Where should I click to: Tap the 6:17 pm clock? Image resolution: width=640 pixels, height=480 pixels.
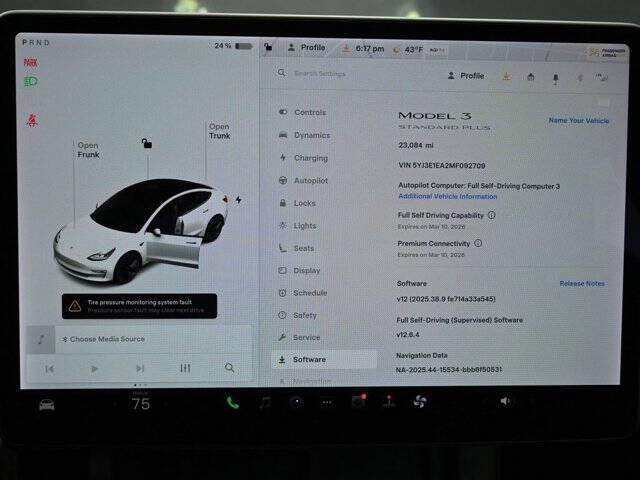tap(370, 49)
